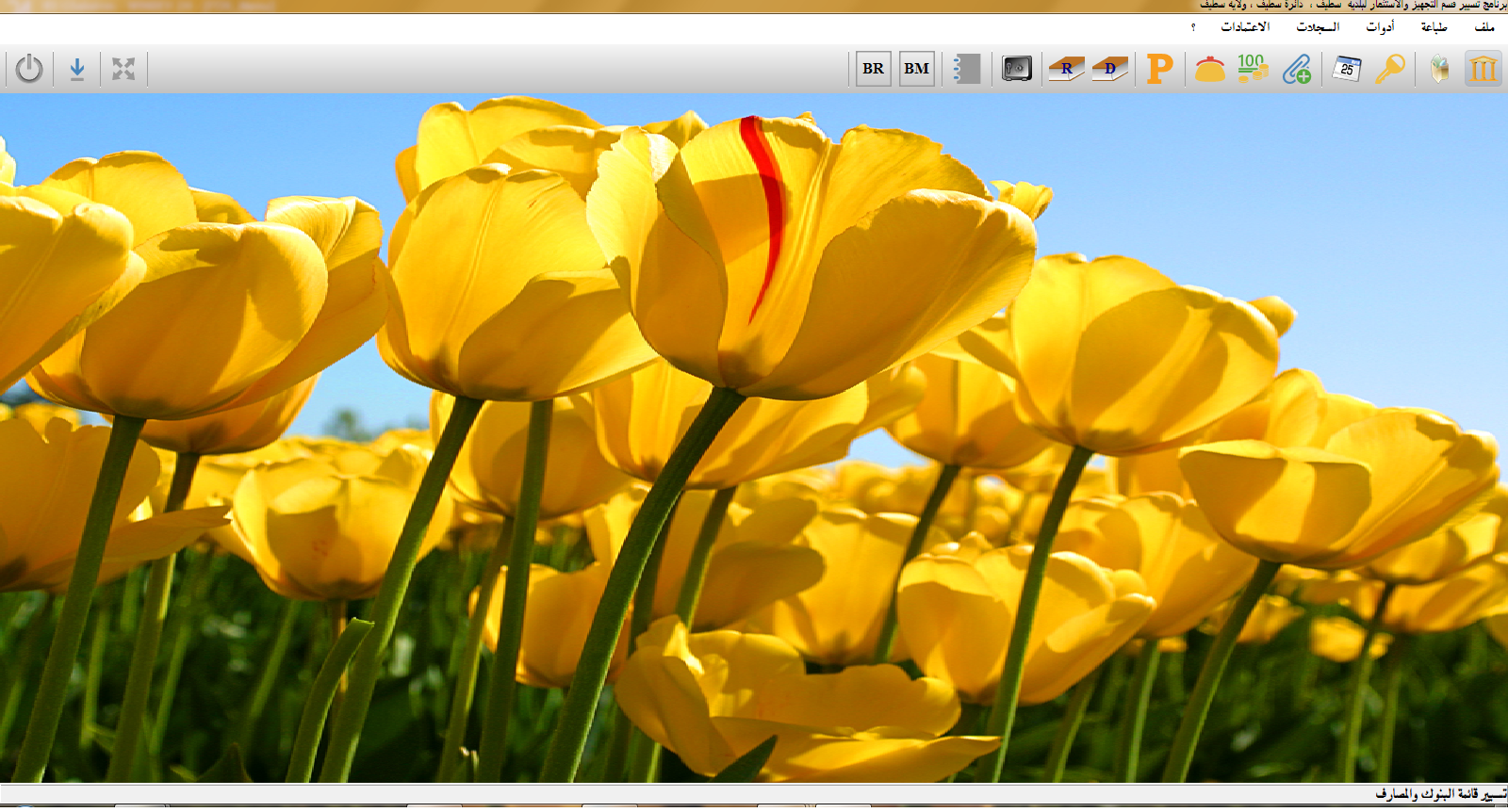Open the gray notebook icon
Image resolution: width=1508 pixels, height=812 pixels.
(x=967, y=69)
